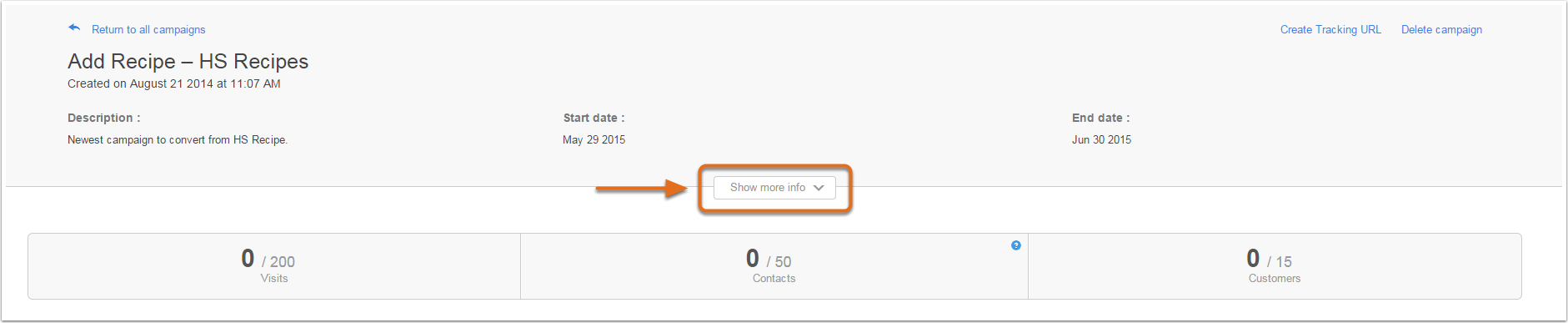Click the Delete campaign link

(x=1441, y=29)
